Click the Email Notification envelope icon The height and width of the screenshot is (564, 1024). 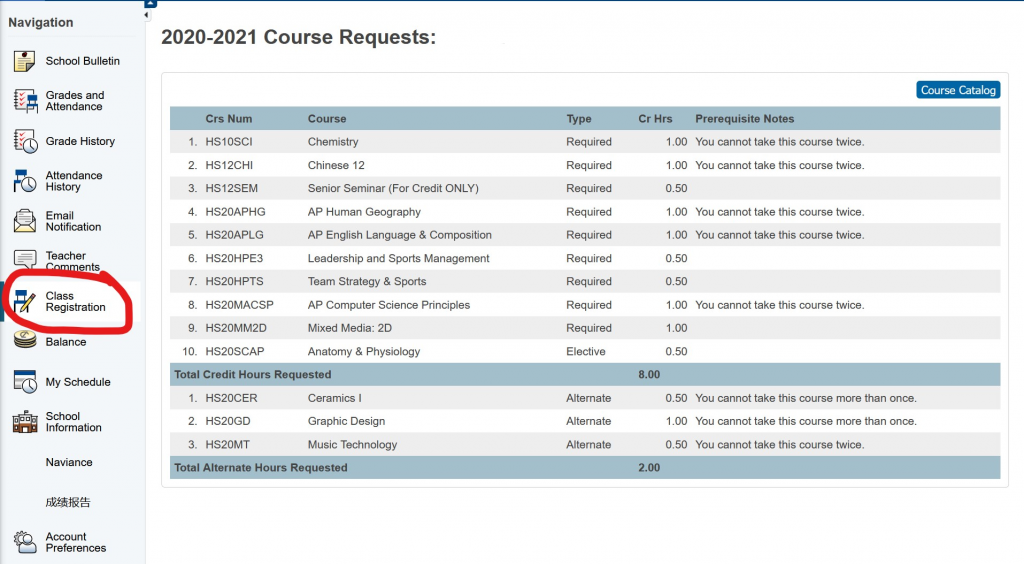(25, 221)
